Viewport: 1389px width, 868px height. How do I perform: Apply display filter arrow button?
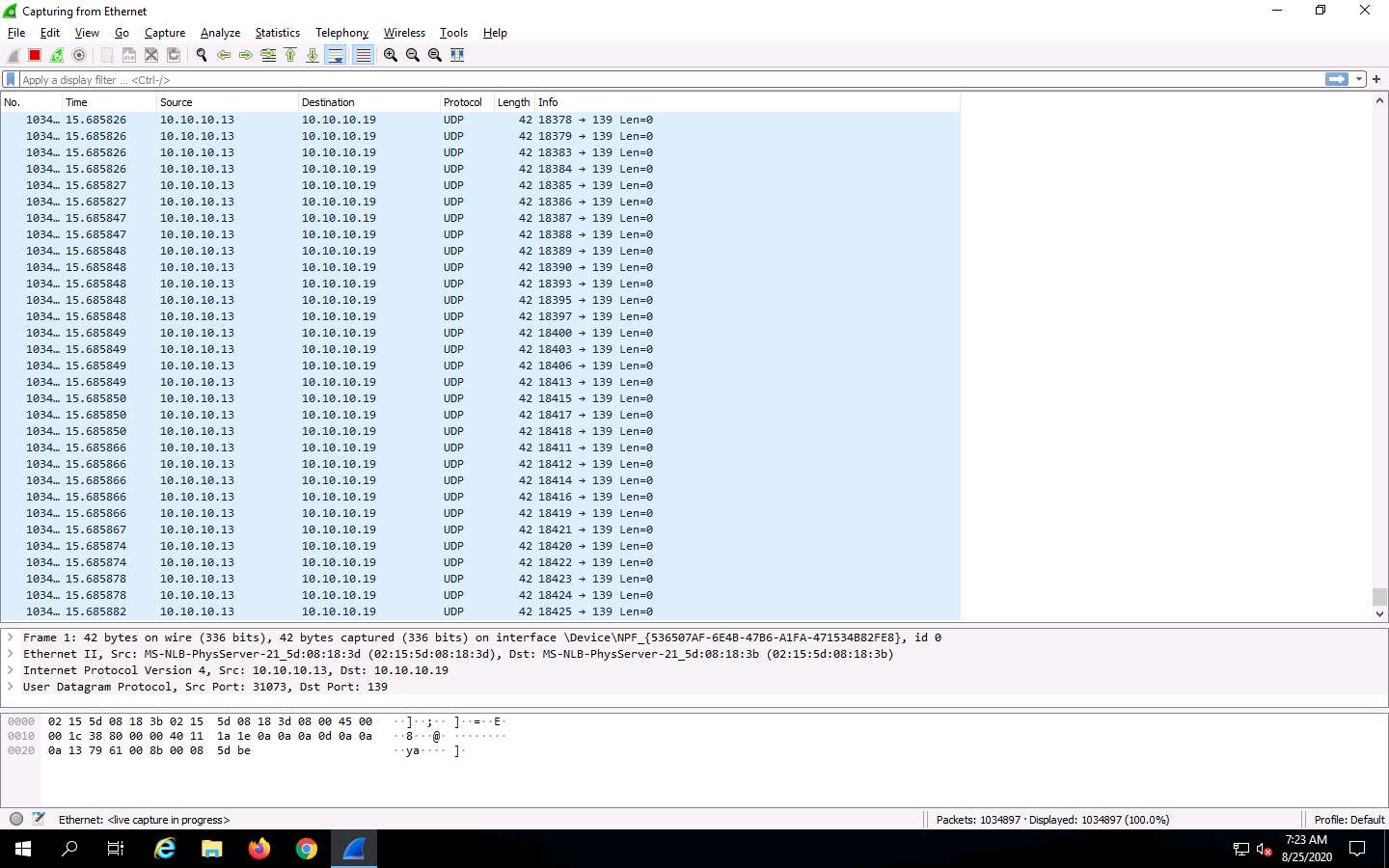click(x=1337, y=79)
